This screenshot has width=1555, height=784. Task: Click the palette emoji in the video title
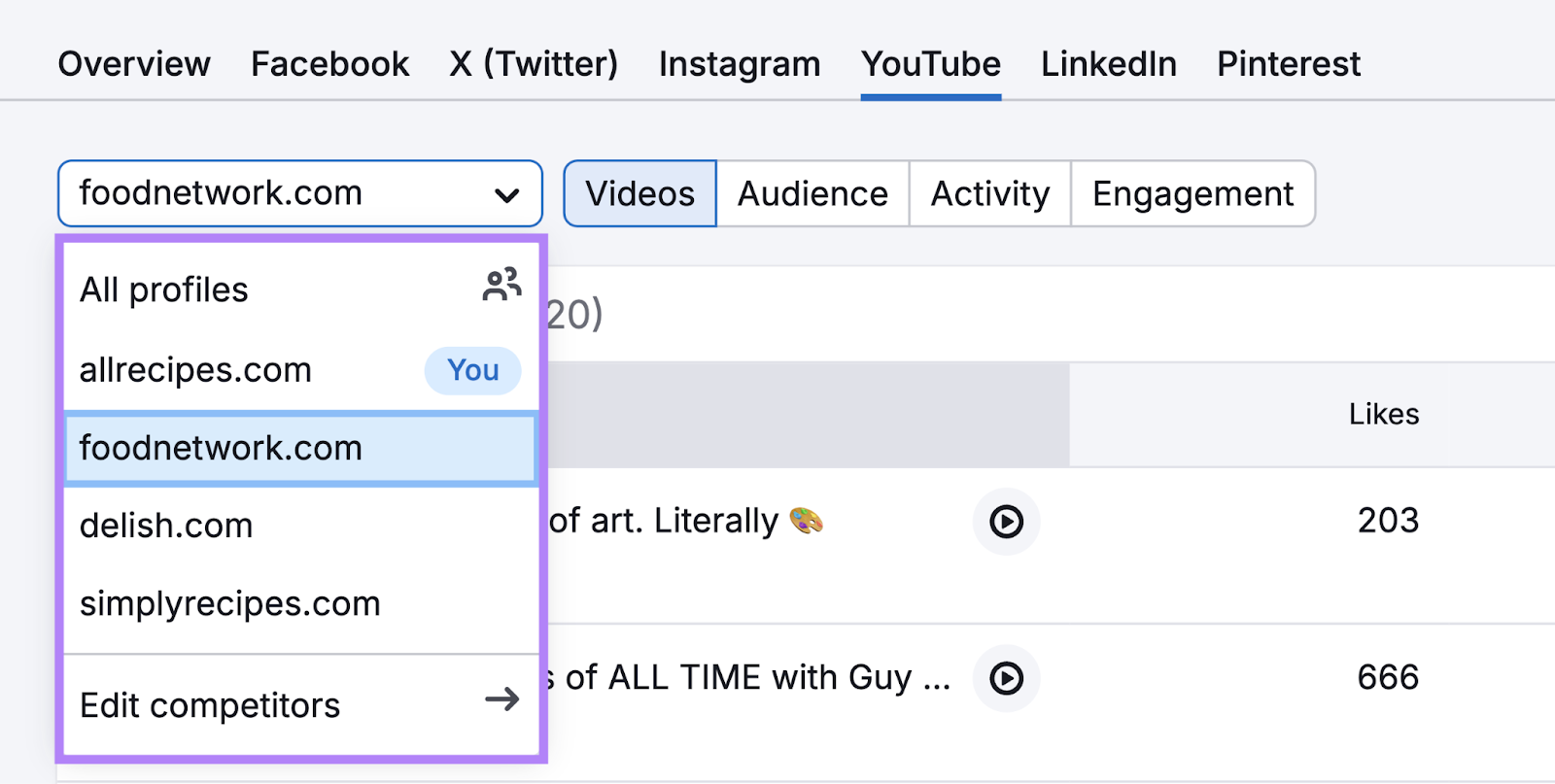(808, 520)
